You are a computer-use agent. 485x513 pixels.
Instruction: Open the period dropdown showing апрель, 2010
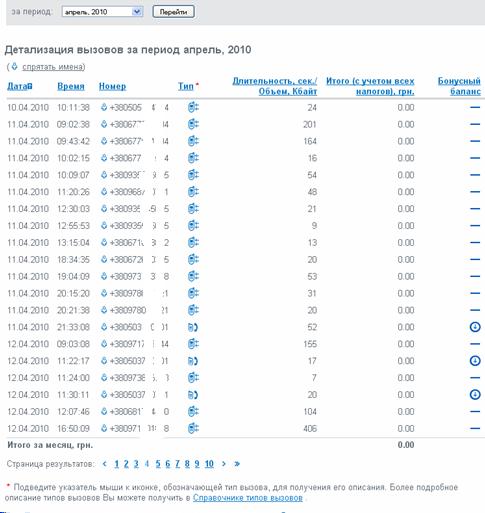[102, 12]
